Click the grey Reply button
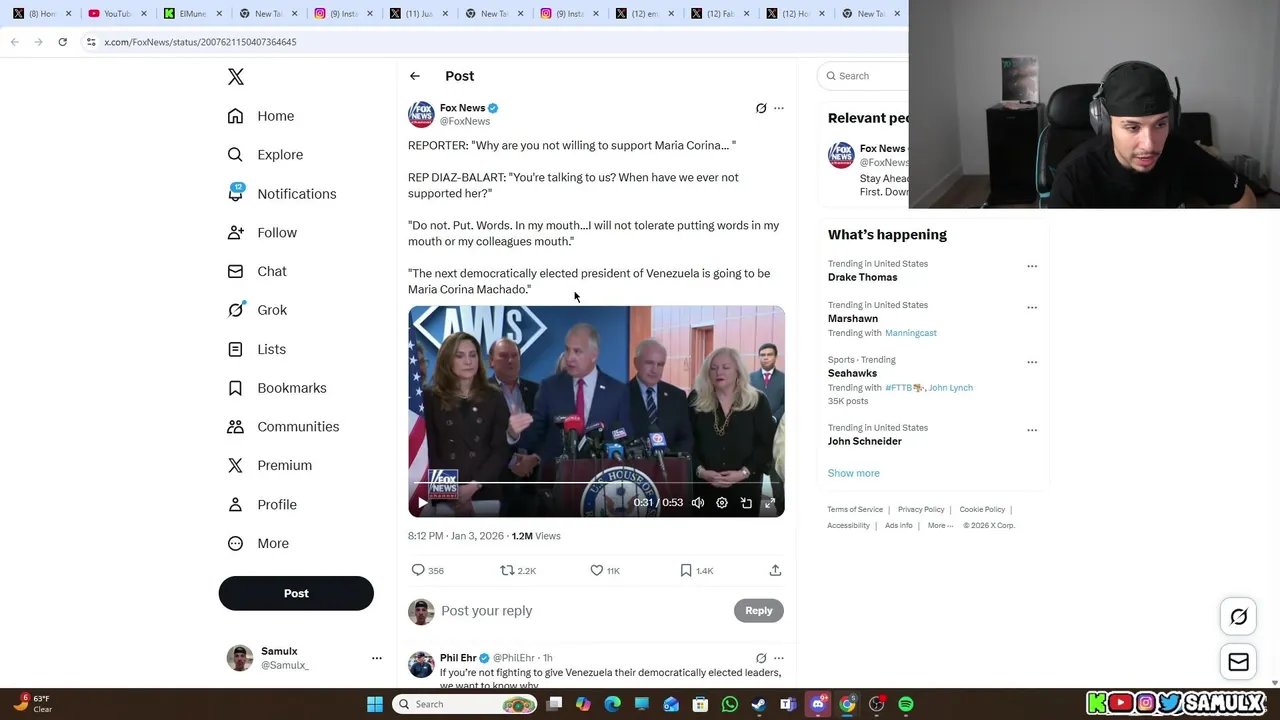The image size is (1280, 720). tap(759, 611)
